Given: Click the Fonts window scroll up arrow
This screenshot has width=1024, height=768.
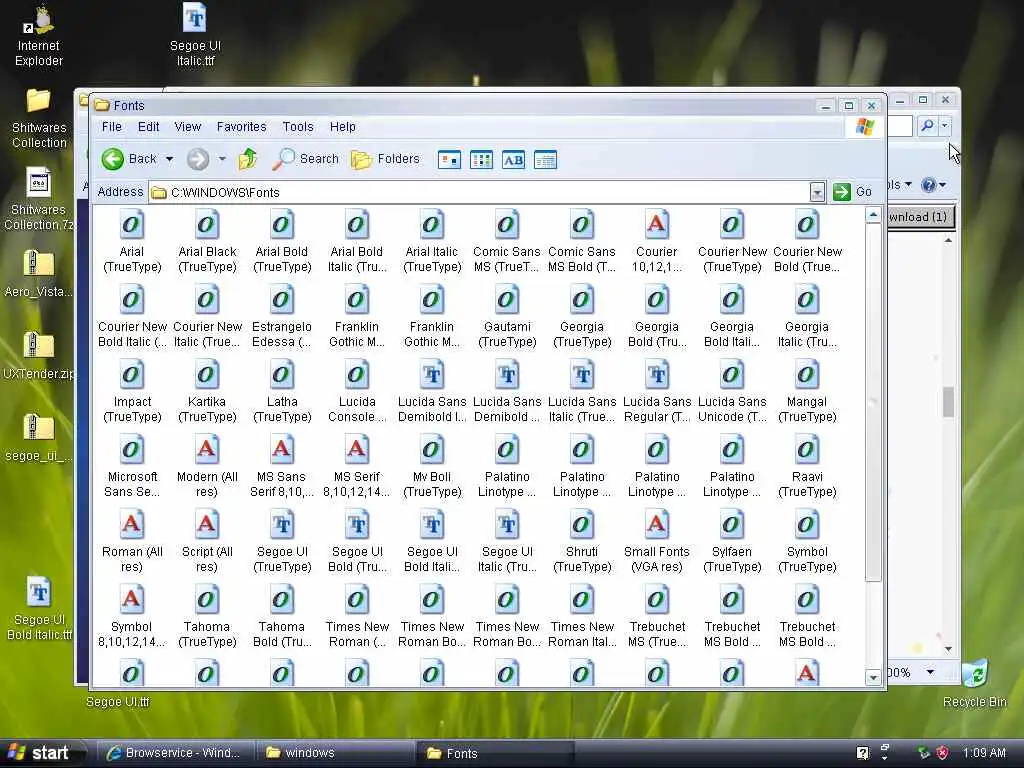Looking at the screenshot, I should point(873,216).
